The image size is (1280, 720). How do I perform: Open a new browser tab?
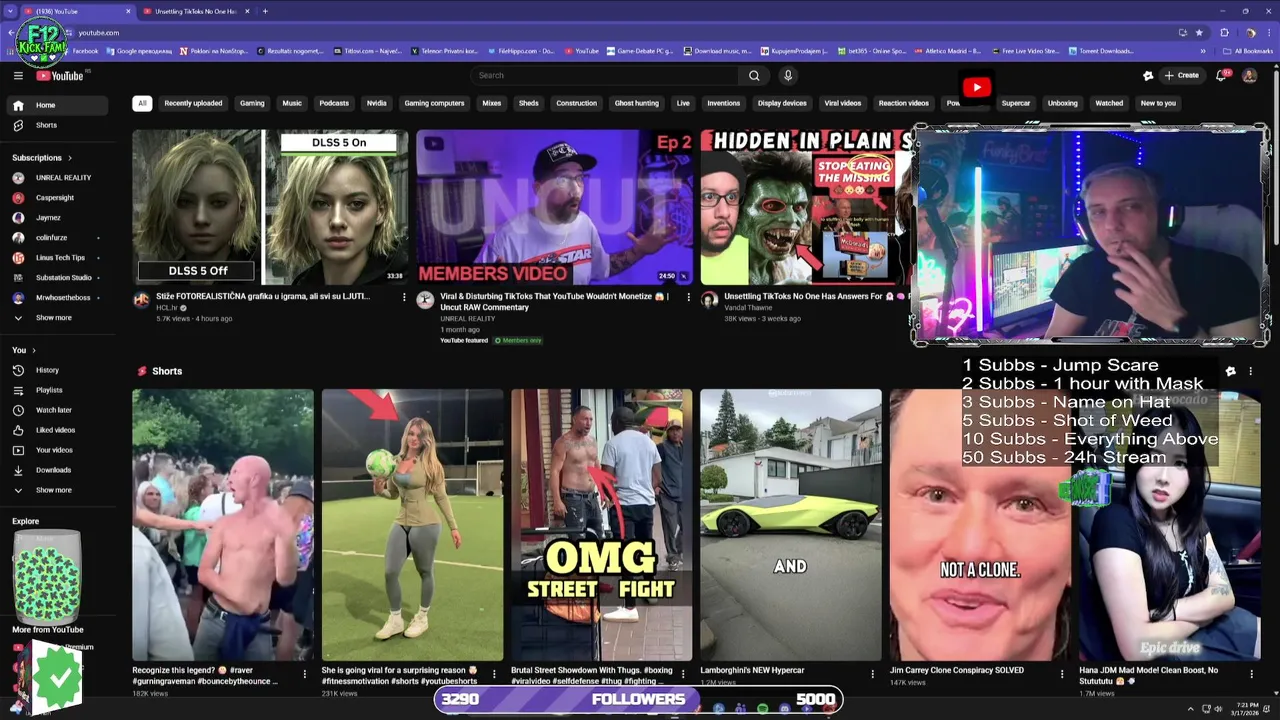point(265,11)
